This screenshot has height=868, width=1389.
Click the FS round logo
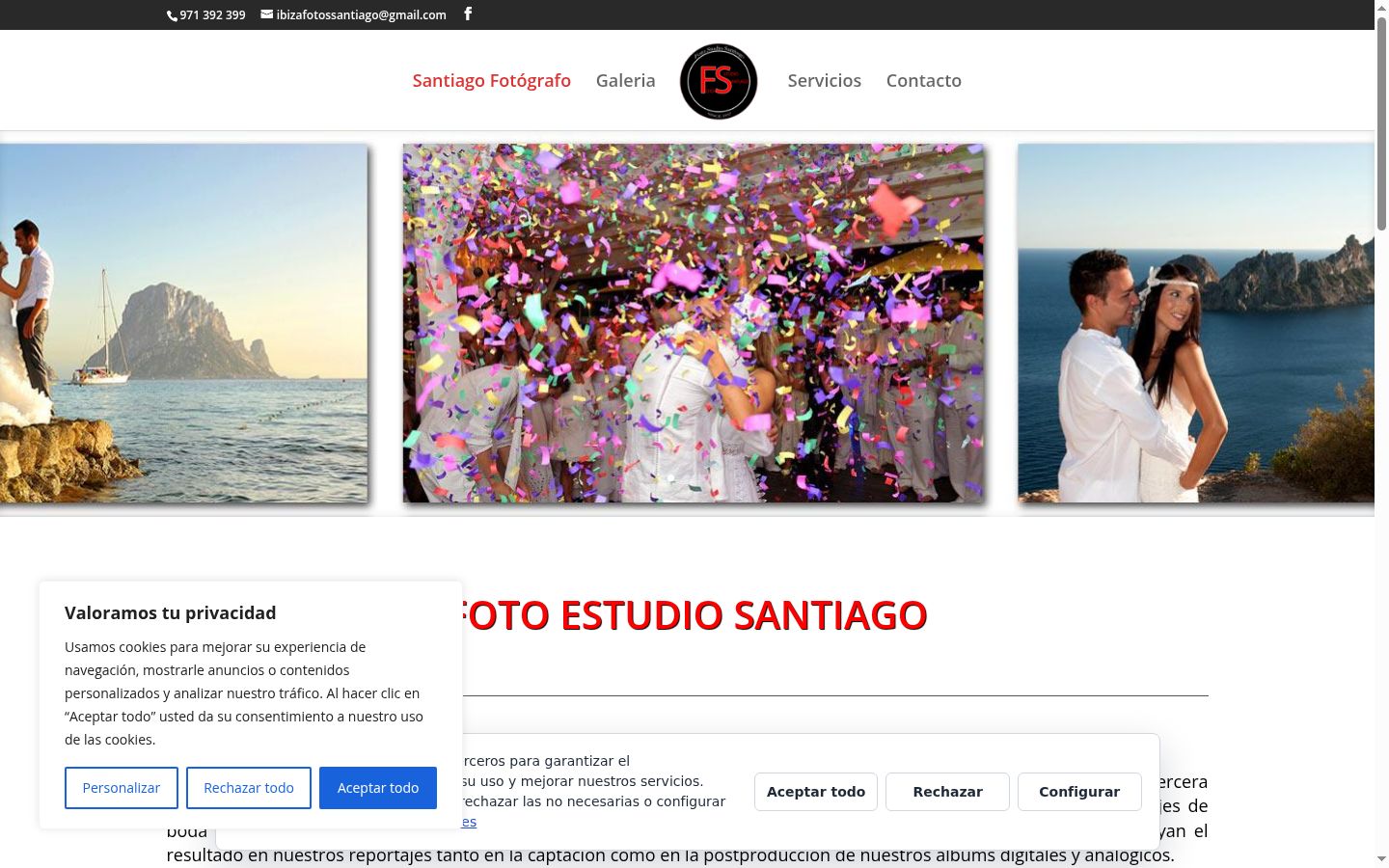719,81
